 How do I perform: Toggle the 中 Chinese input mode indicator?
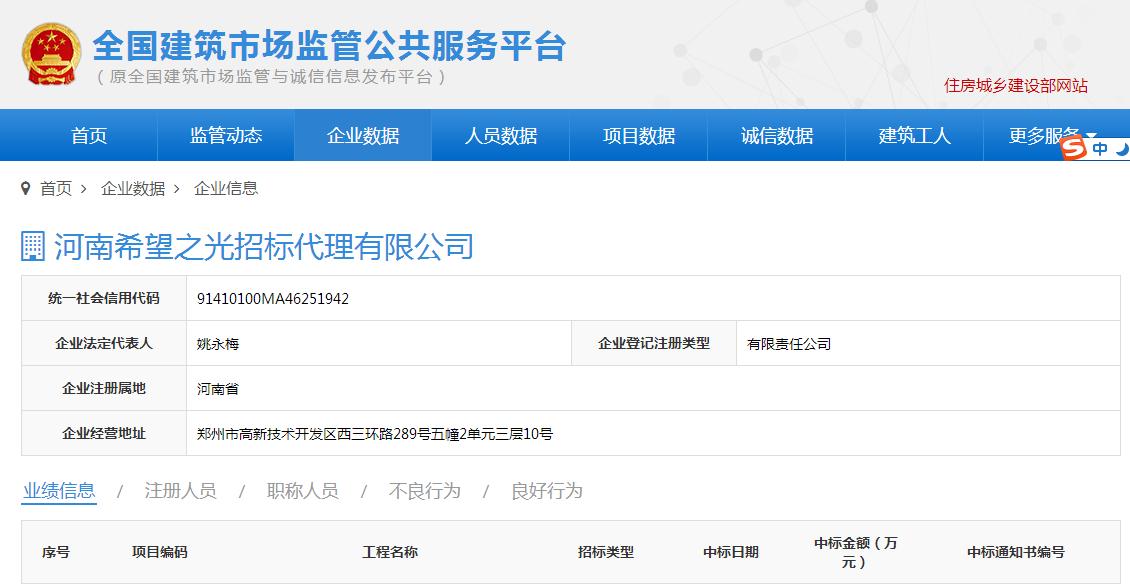[x=1100, y=149]
